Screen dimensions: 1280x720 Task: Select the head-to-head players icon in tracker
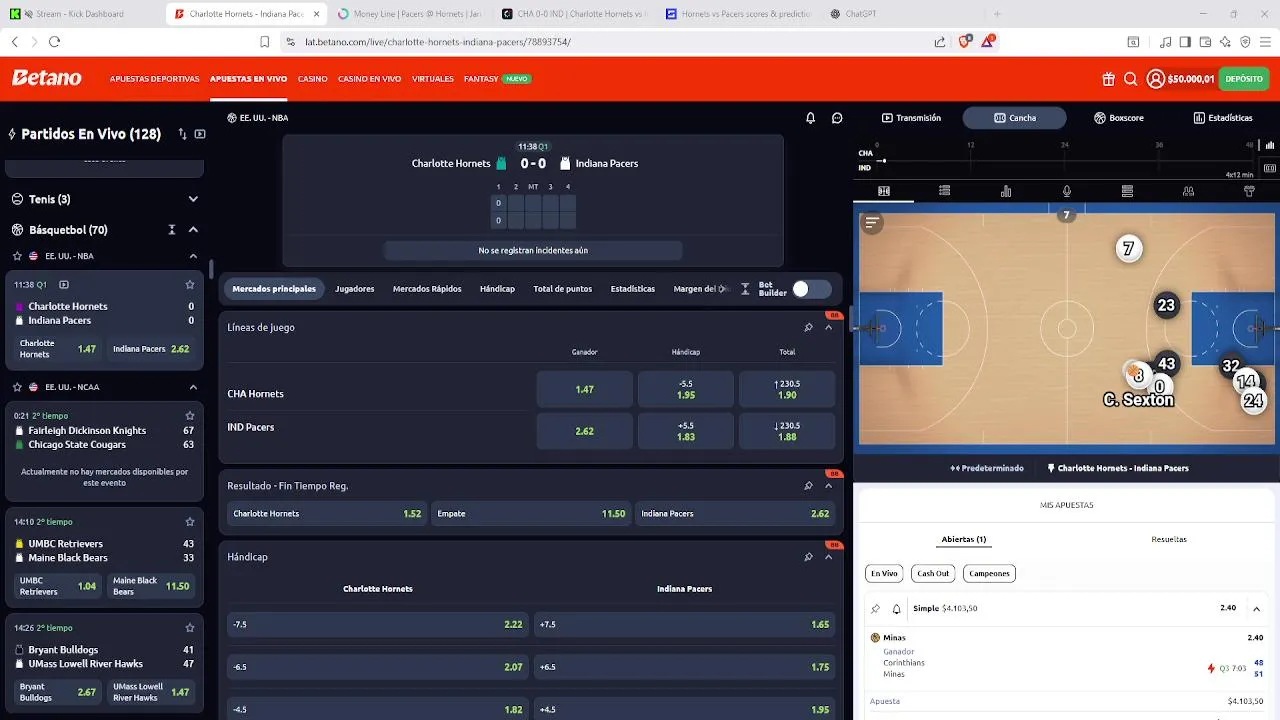point(1188,191)
